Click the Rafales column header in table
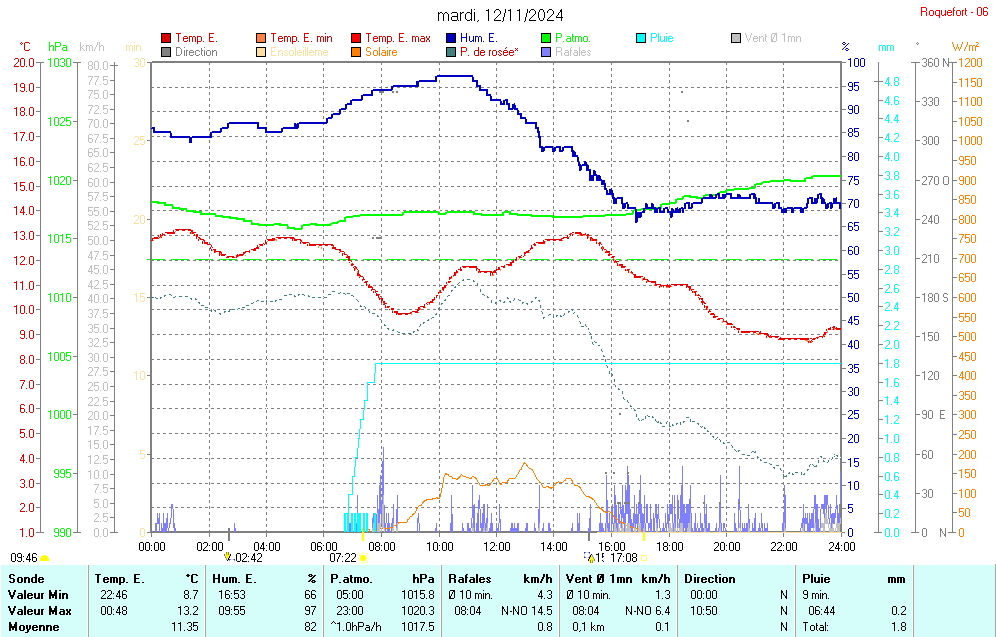996x637 pixels. click(470, 579)
